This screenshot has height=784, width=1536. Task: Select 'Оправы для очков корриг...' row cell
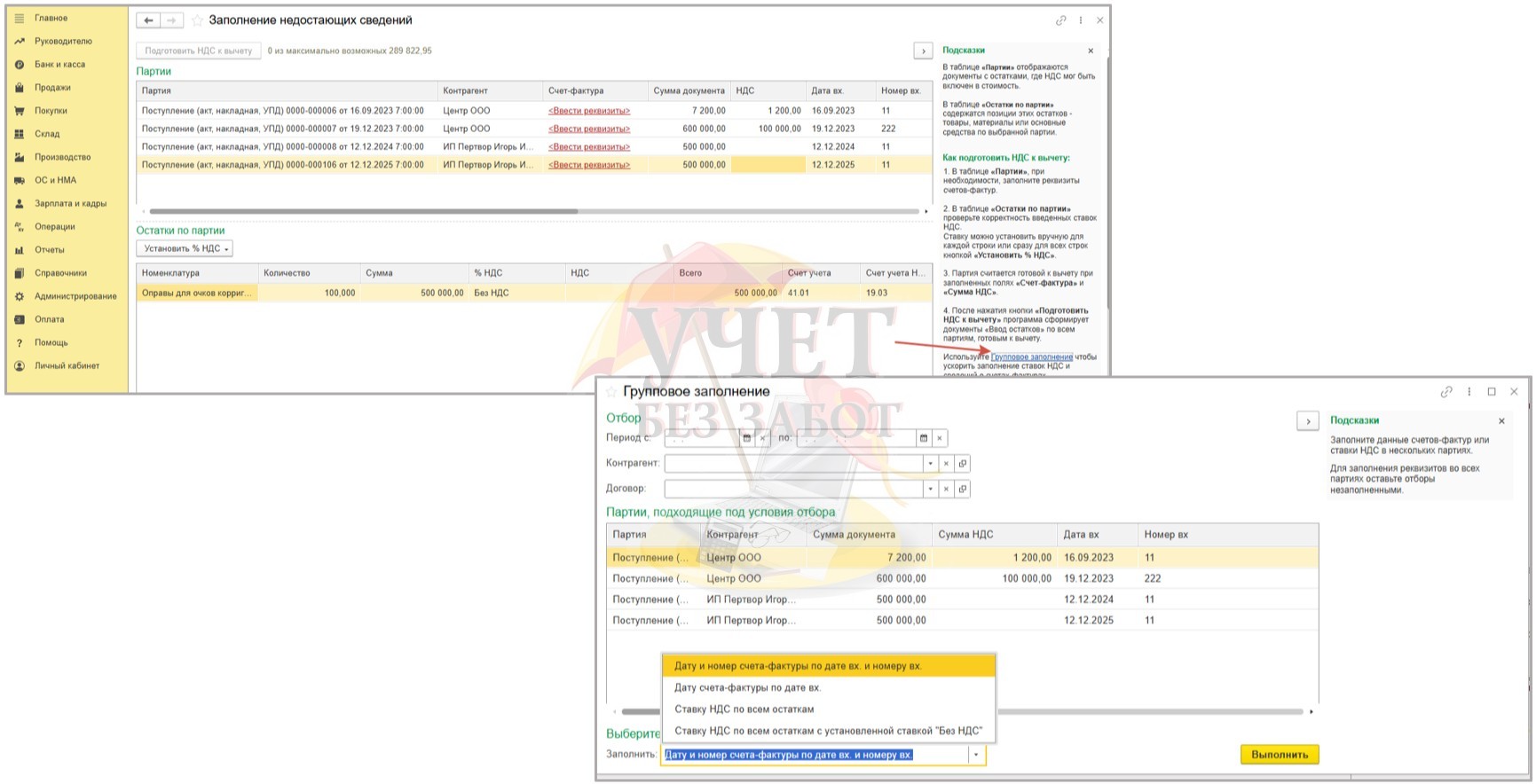(x=197, y=293)
